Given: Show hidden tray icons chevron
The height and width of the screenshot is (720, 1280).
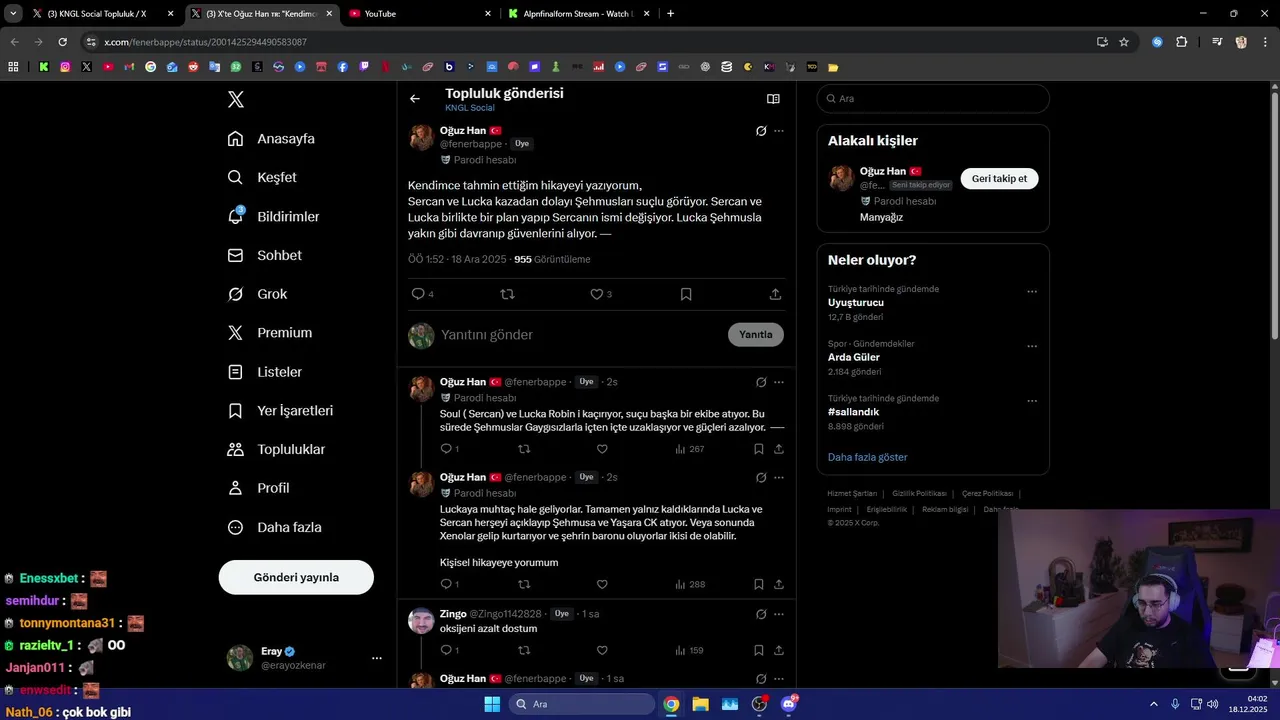Looking at the screenshot, I should 1153,704.
